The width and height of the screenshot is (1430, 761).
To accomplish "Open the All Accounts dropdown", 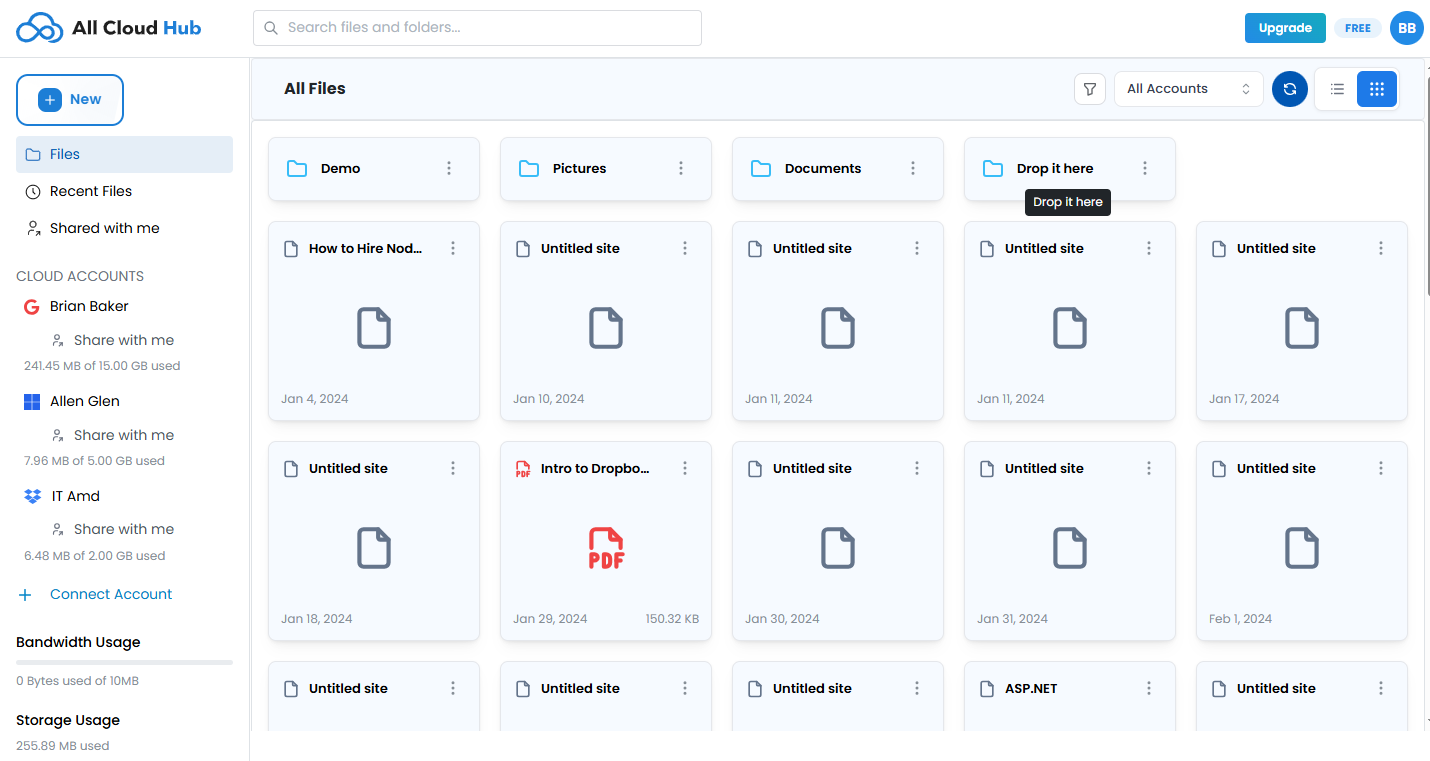I will coord(1188,88).
